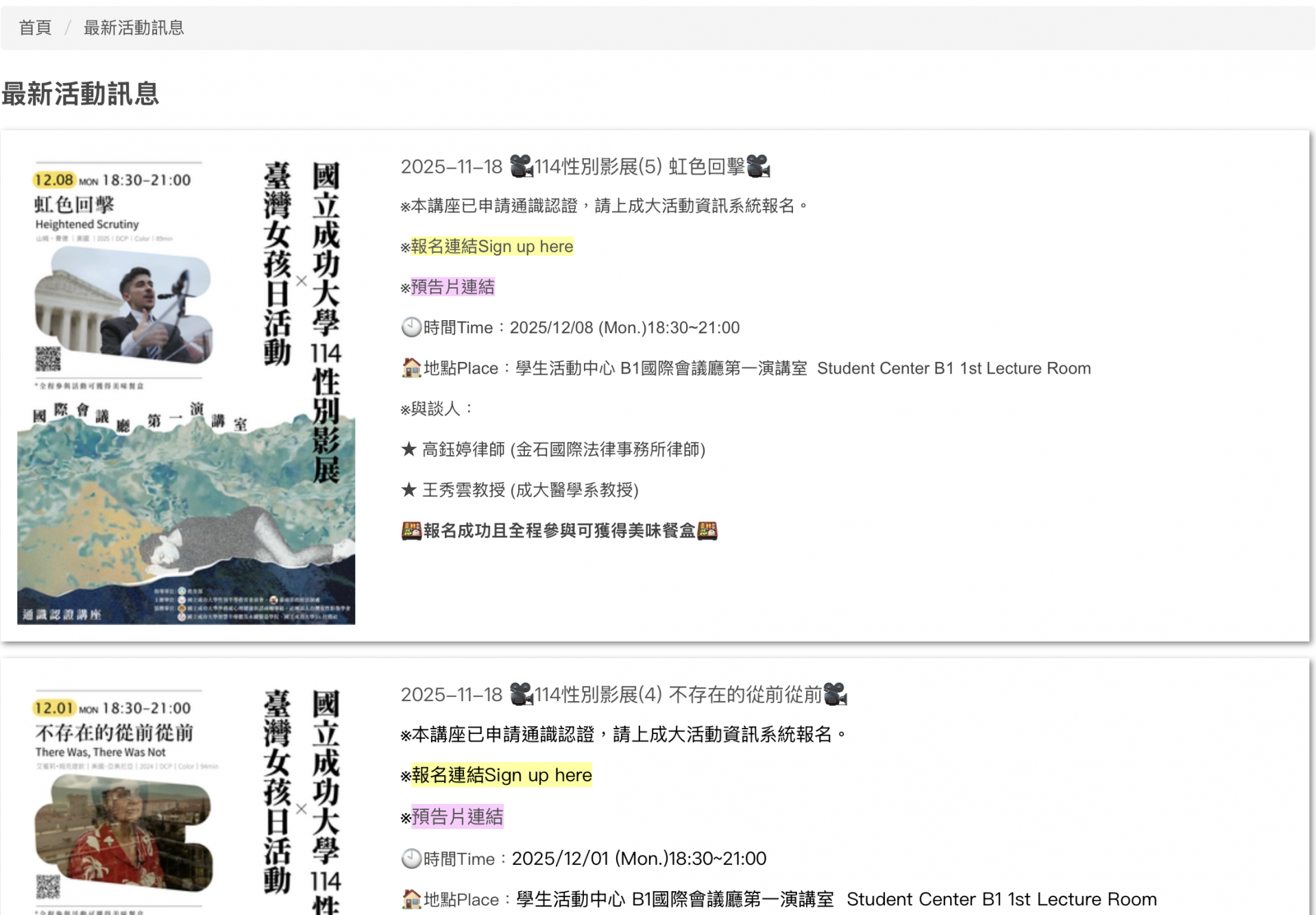Screen dimensions: 1316x915
Task: Click the 首頁 breadcrumb link
Action: 35,27
